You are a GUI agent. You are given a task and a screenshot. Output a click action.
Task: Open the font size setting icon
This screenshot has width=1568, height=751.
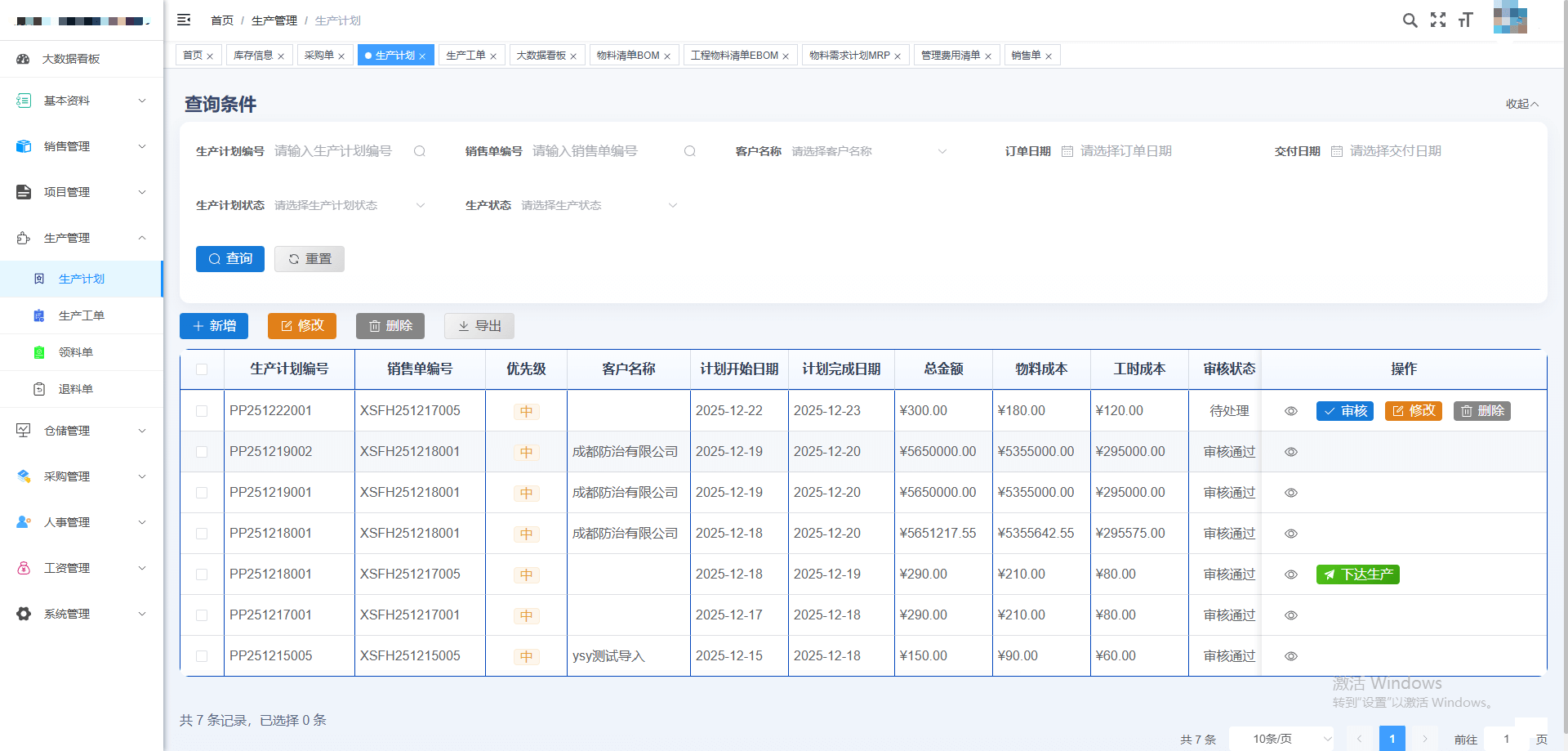1466,20
